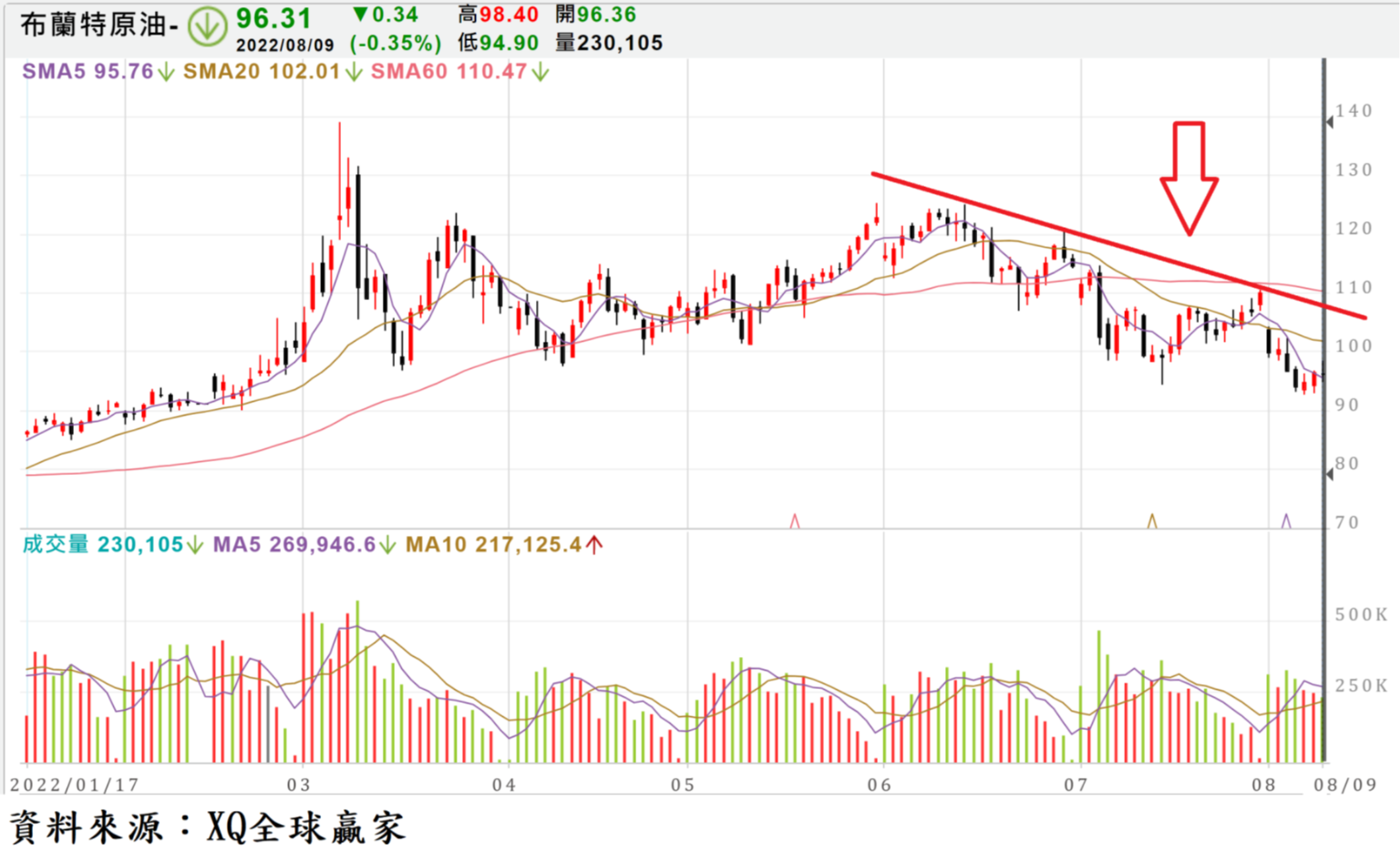
Task: Click the green circled down-arrow icon beside 布蘭特原油
Action: pos(207,26)
